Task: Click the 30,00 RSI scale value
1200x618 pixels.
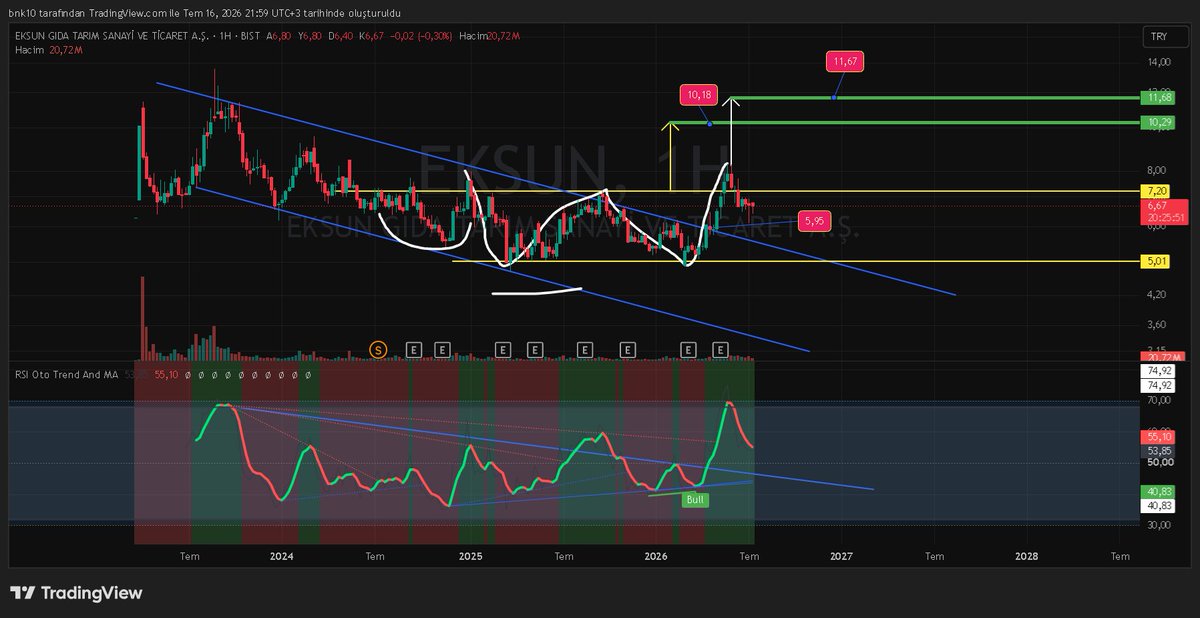Action: [x=1159, y=524]
